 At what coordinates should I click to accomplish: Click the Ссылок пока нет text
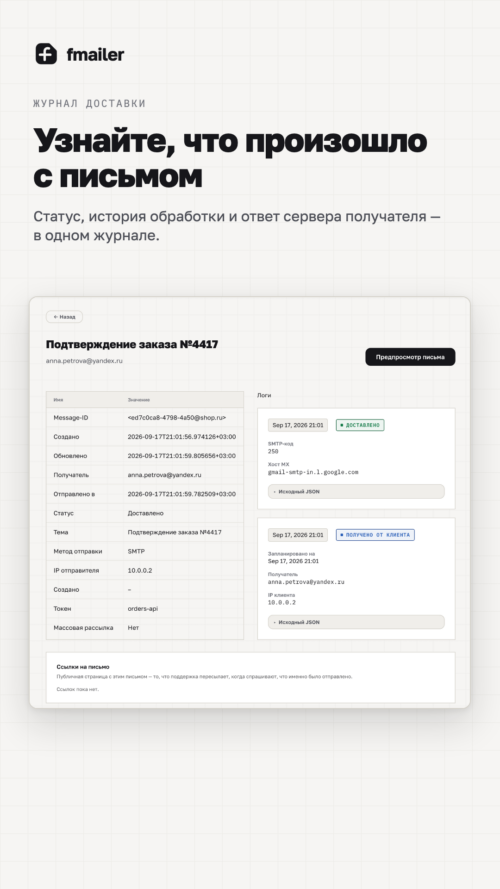78,689
